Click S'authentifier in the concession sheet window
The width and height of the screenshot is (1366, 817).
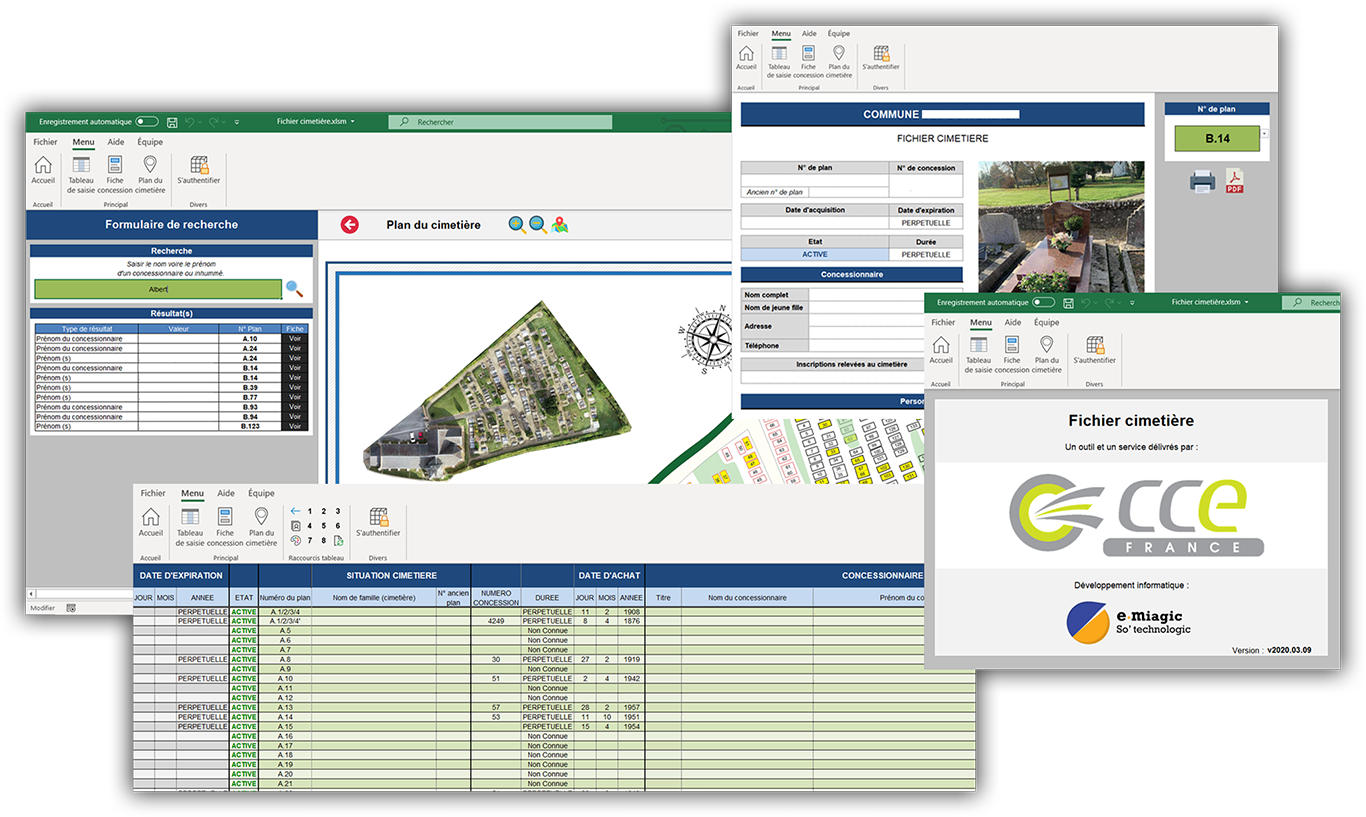pyautogui.click(x=881, y=58)
